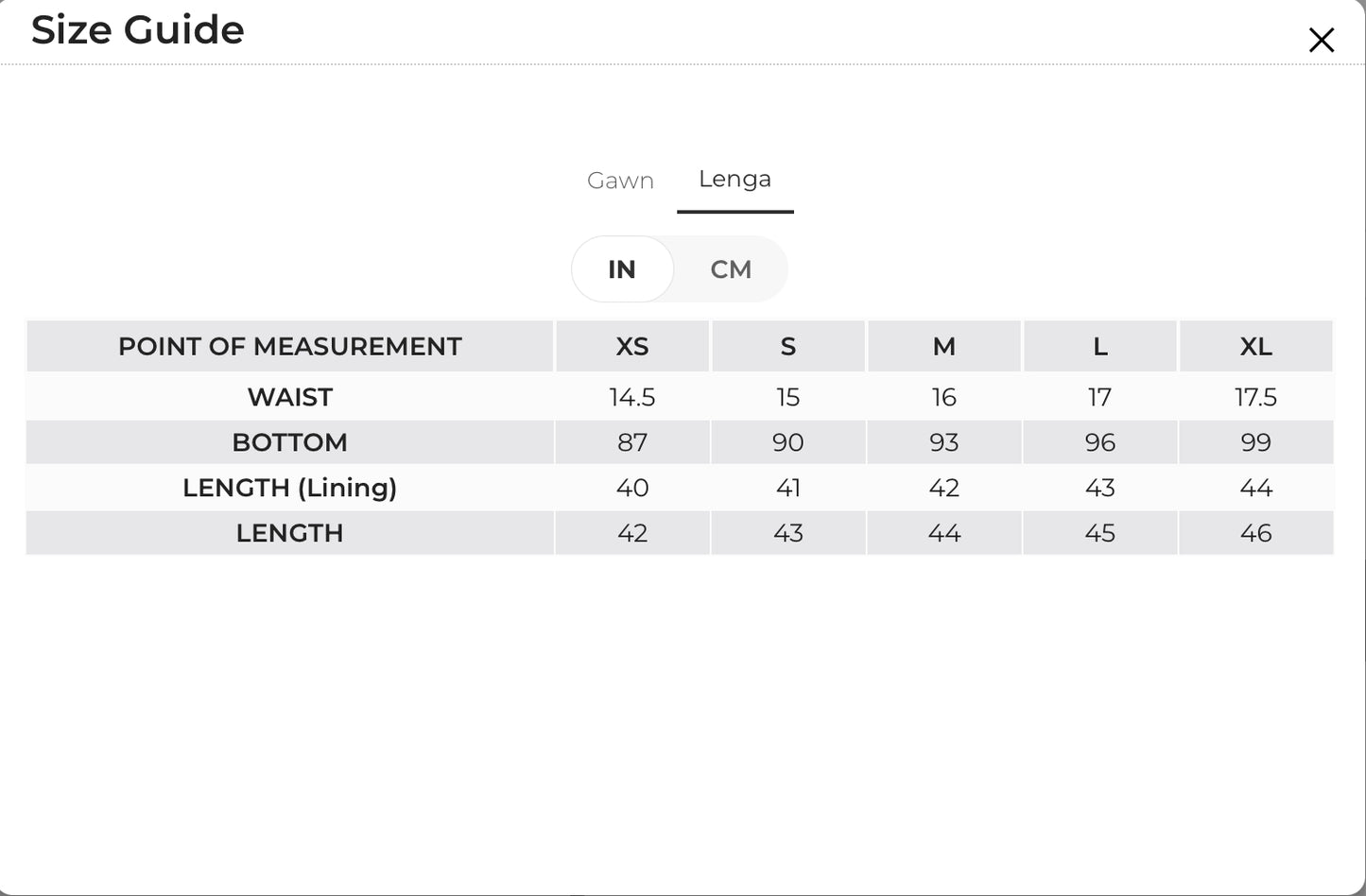Click the XS column header

632,346
